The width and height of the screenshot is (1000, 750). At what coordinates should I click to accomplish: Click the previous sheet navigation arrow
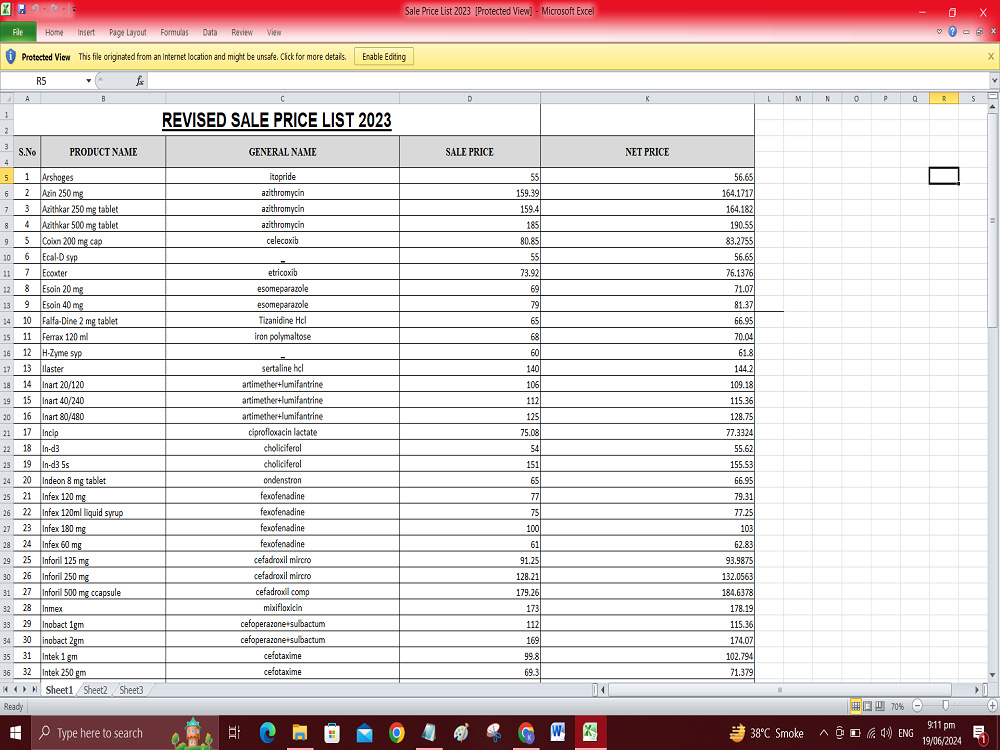coord(16,689)
